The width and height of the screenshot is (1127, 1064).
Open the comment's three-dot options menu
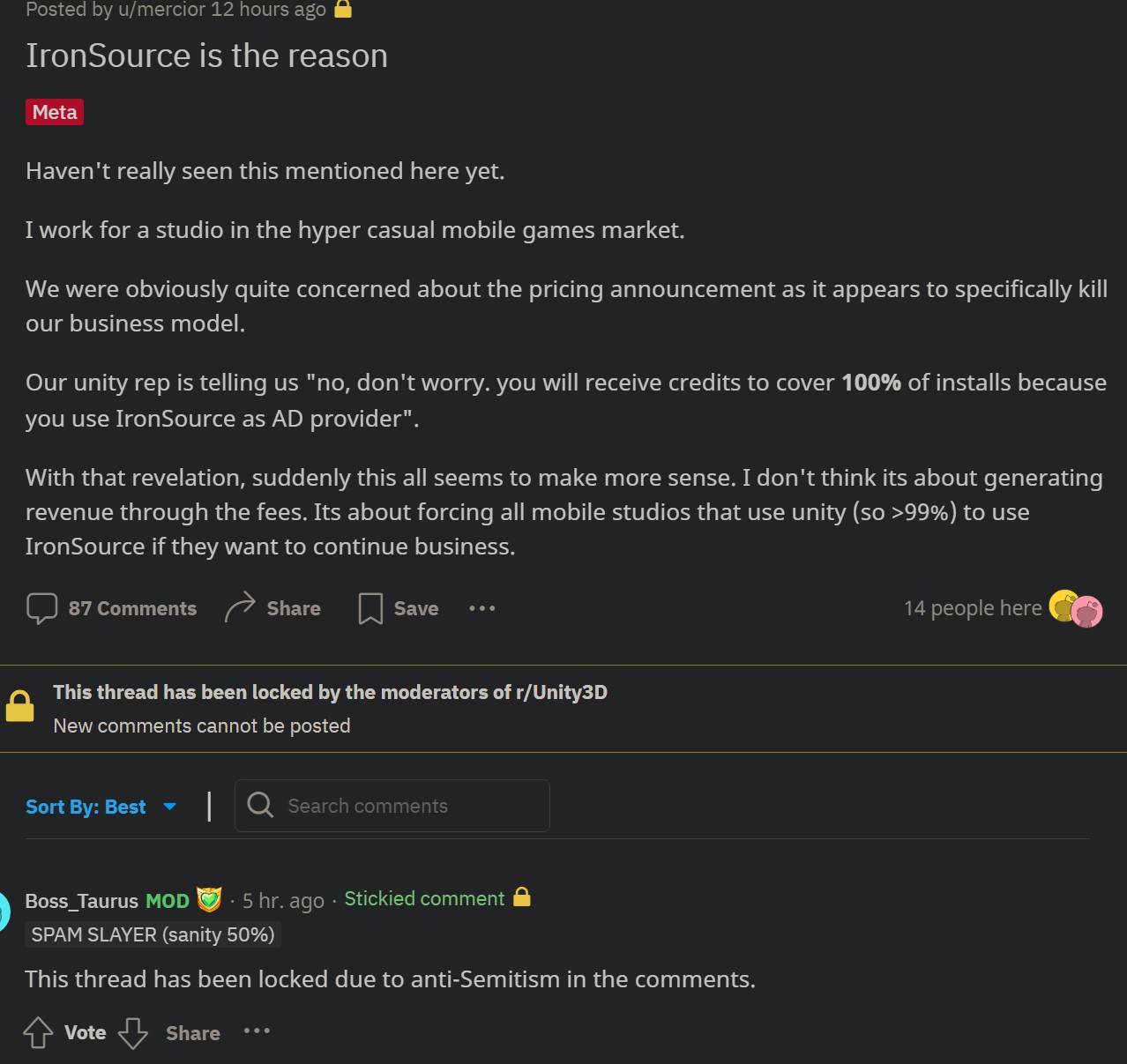(x=257, y=1031)
